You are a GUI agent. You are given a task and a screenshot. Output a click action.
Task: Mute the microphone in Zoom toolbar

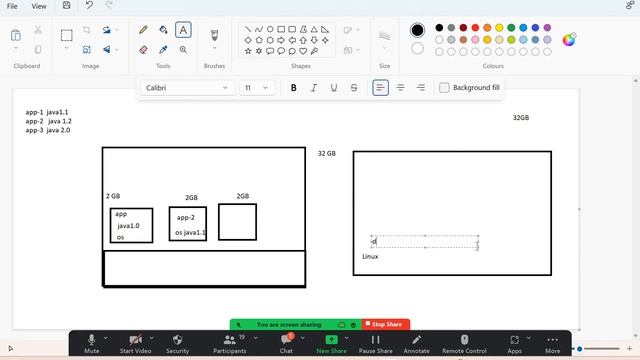(91, 344)
